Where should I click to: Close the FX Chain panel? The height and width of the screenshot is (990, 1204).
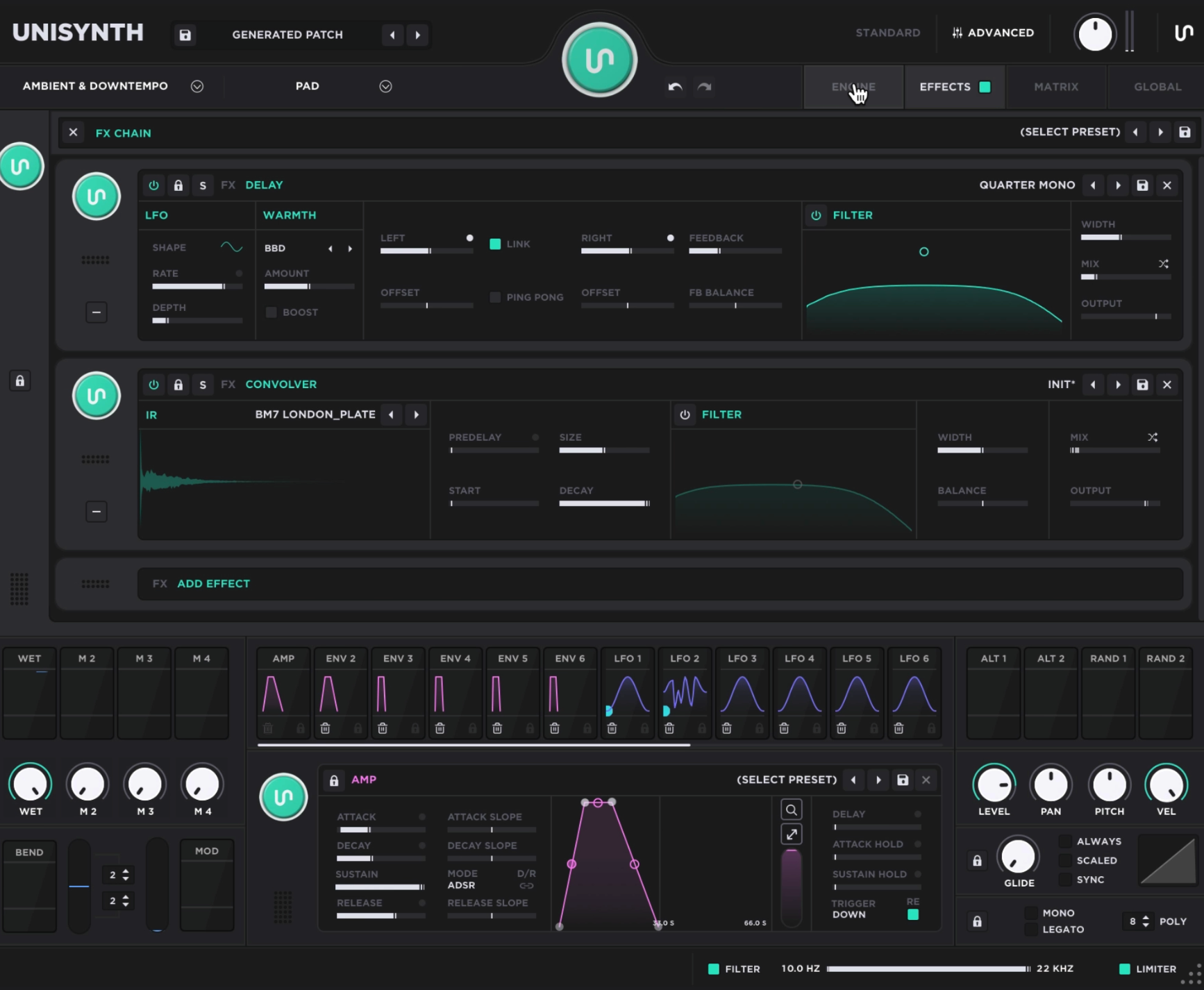[73, 133]
